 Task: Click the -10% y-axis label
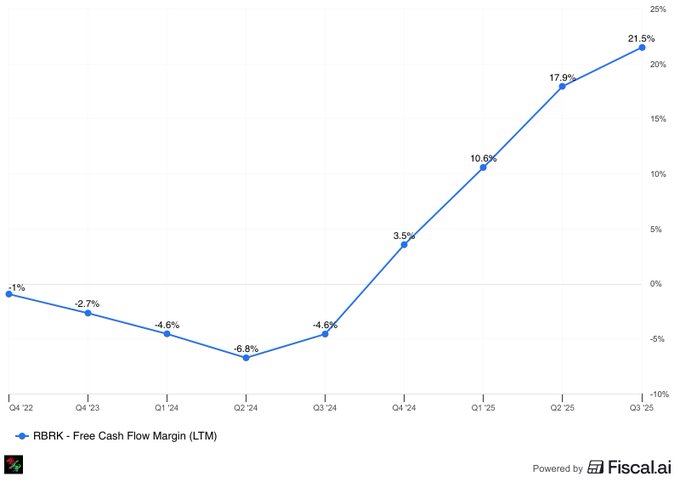(x=657, y=393)
